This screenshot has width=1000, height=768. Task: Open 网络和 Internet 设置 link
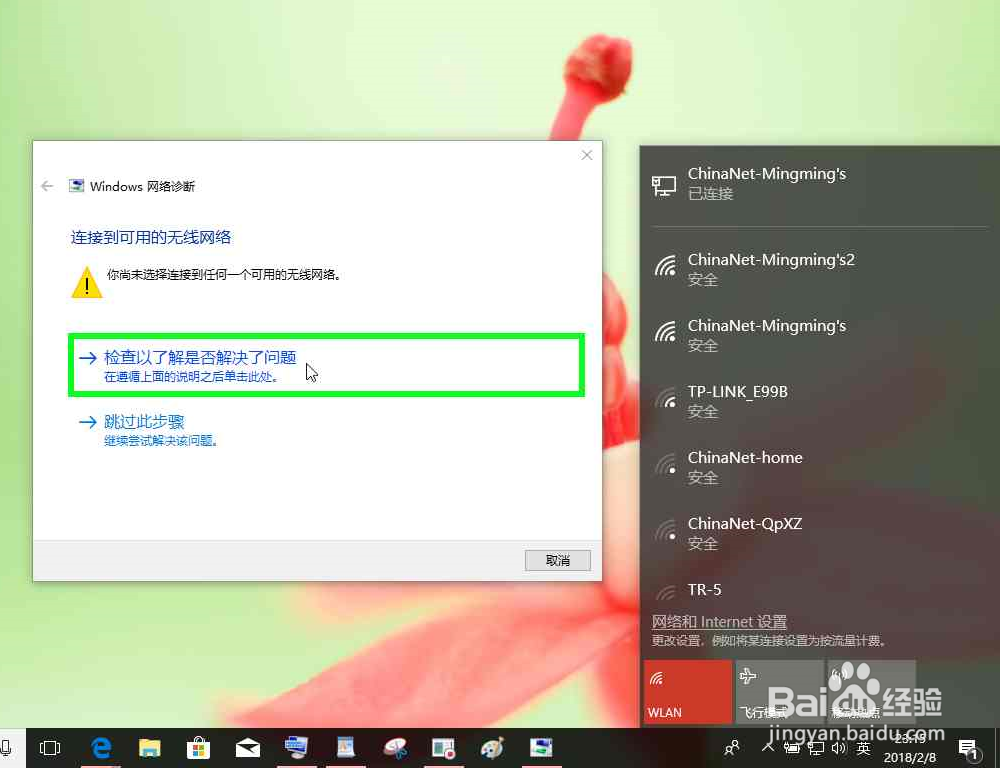coord(719,621)
